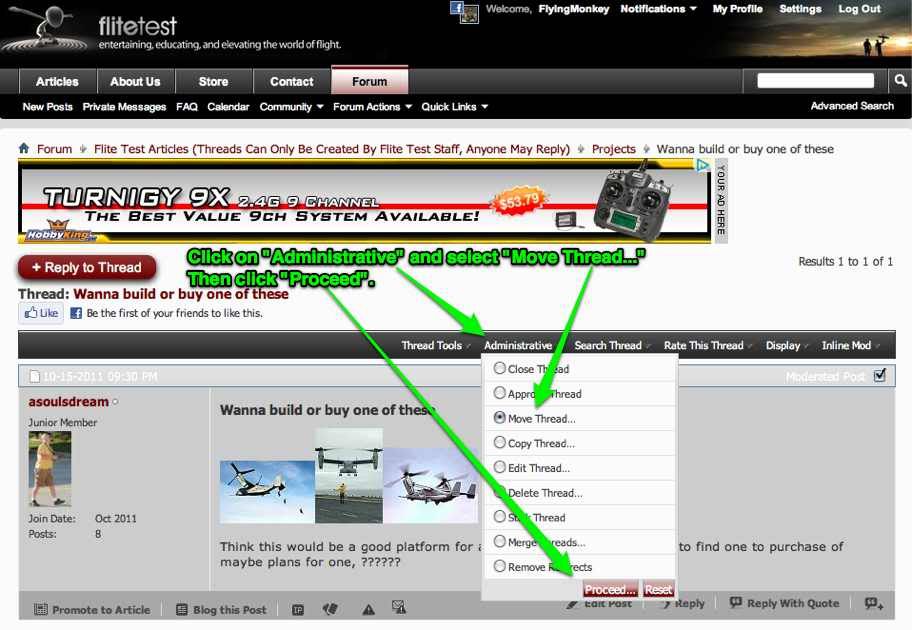Select the Close Thread radio button
Screen dimensions: 912x630
499,368
